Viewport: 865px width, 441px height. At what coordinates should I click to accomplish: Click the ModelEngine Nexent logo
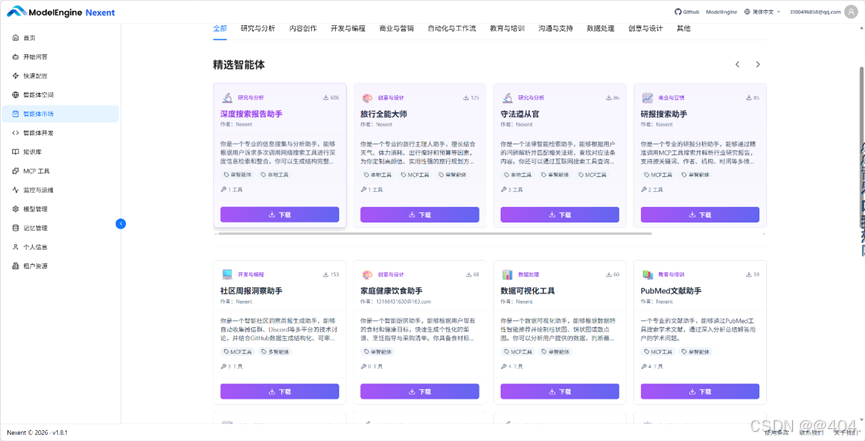coord(61,12)
